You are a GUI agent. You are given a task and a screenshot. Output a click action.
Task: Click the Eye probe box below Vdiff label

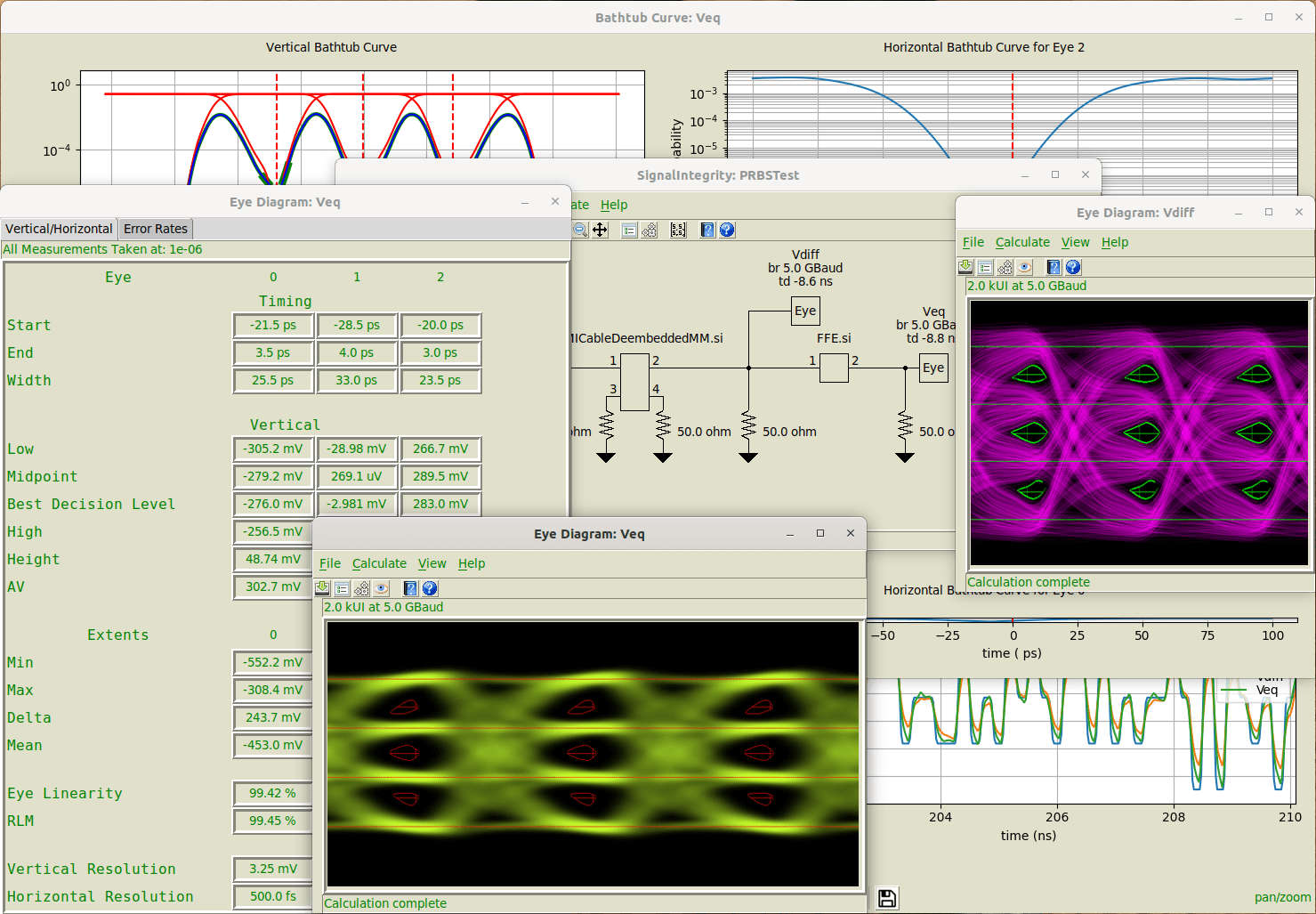pos(805,311)
